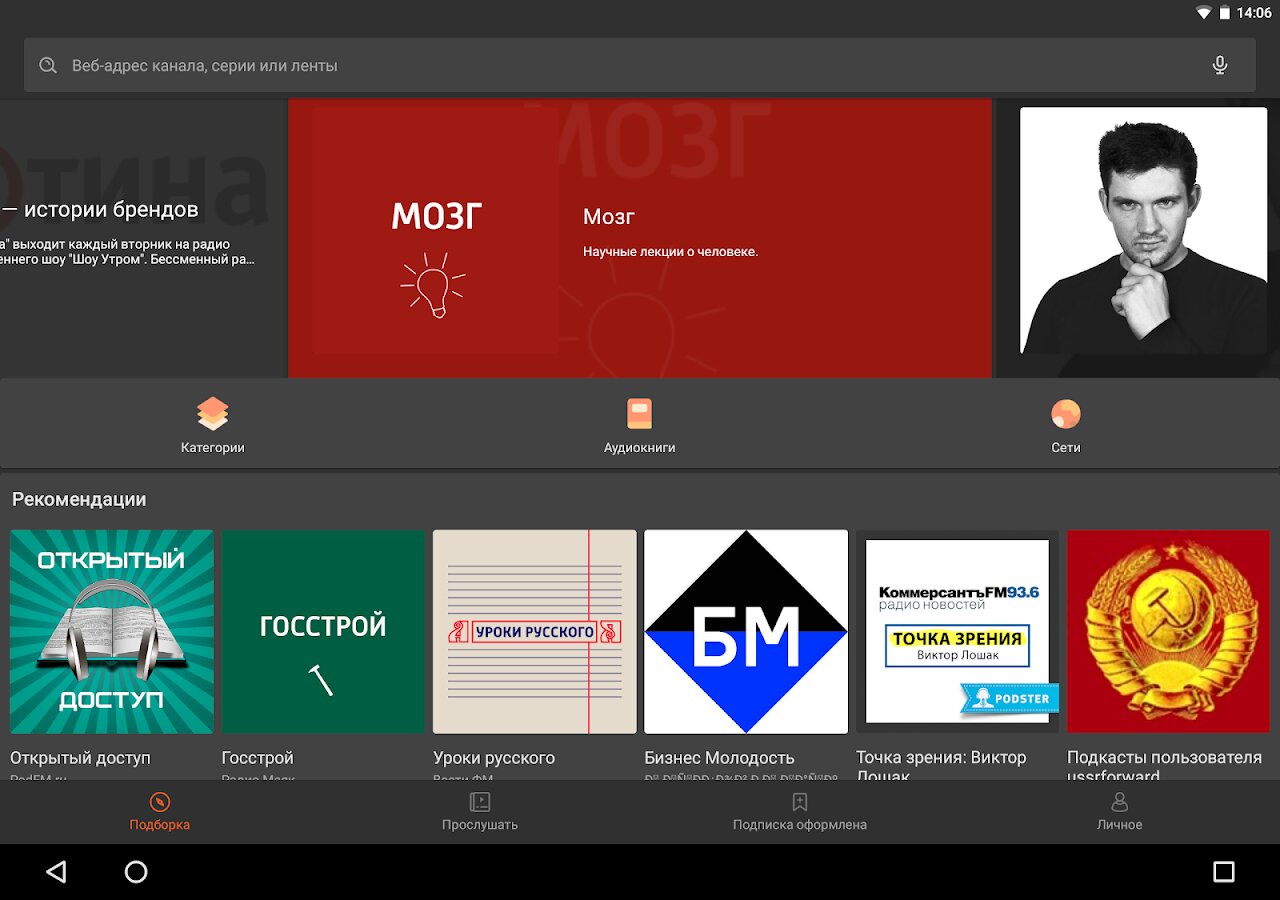The image size is (1280, 900).
Task: Tap the Android back navigation button
Action: pyautogui.click(x=57, y=872)
